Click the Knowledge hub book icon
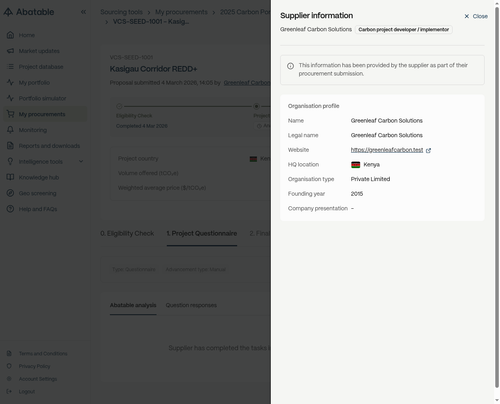This screenshot has height=404, width=500. coord(10,177)
